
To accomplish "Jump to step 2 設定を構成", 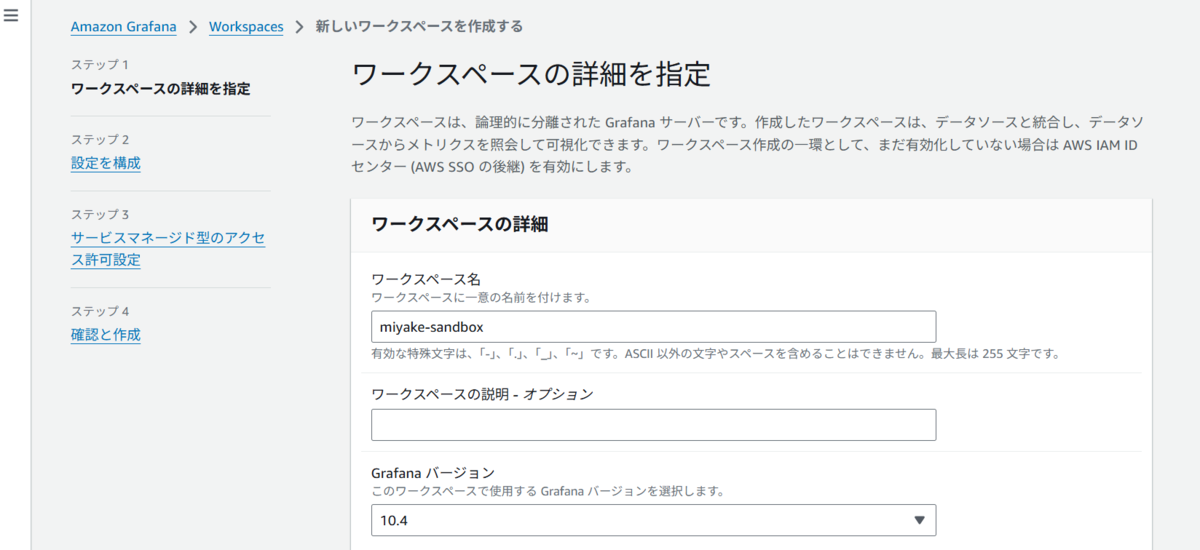I will [x=106, y=163].
